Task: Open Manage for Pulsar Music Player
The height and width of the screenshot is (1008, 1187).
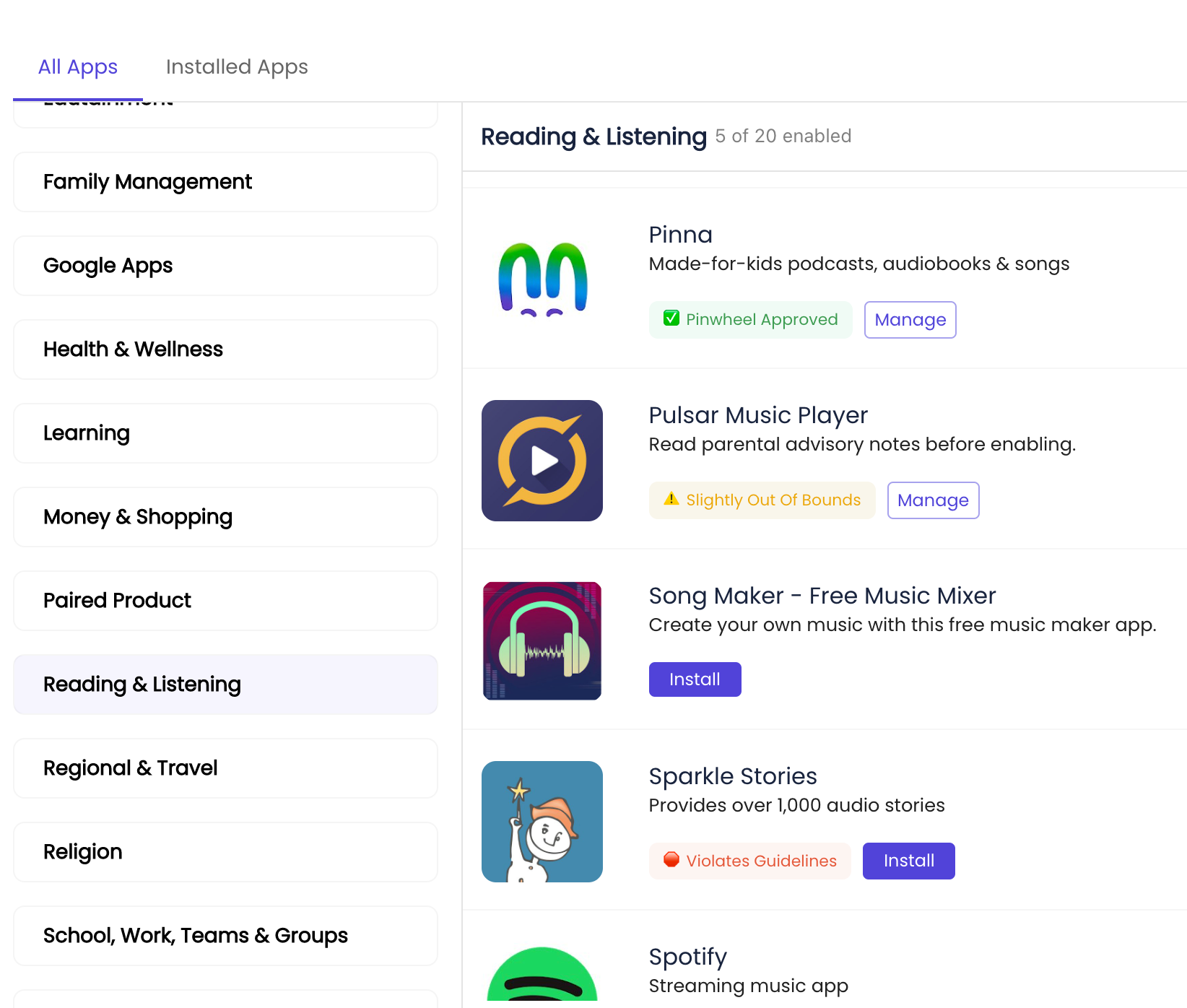Action: coord(933,500)
